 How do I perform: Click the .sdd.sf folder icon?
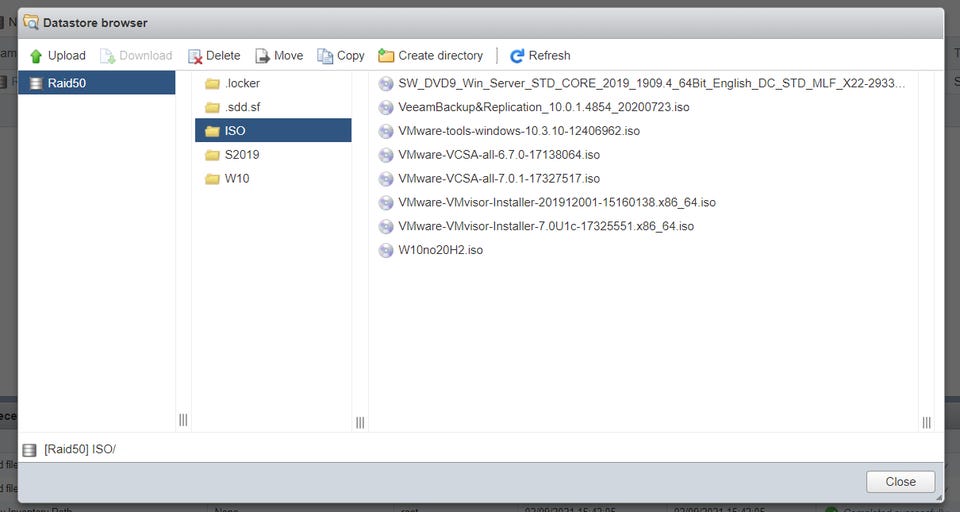212,107
